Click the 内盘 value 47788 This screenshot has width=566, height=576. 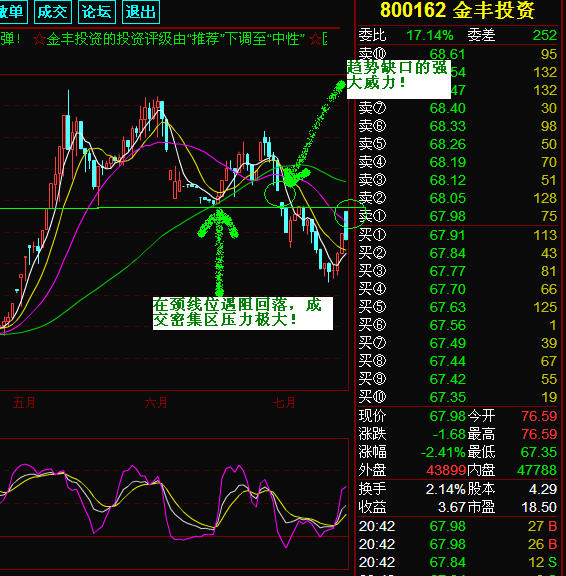[x=537, y=470]
